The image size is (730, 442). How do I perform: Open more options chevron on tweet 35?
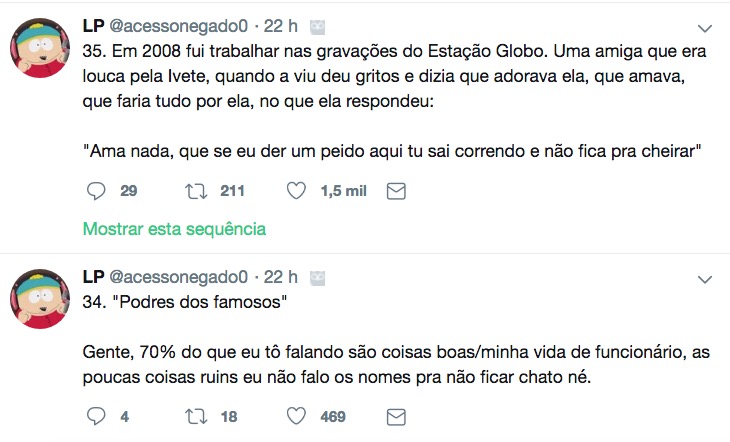point(704,26)
